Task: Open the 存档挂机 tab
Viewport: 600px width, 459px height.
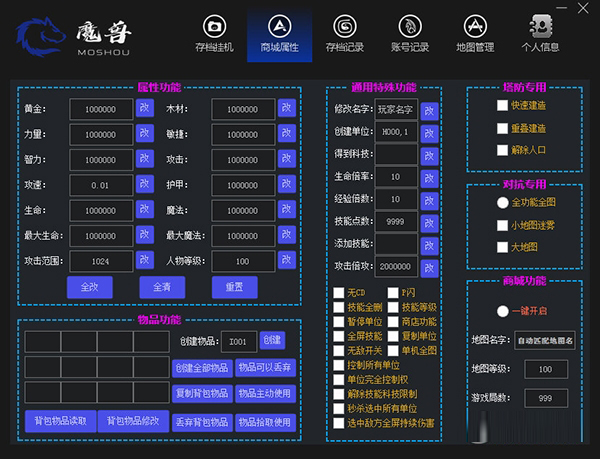Action: [x=214, y=34]
